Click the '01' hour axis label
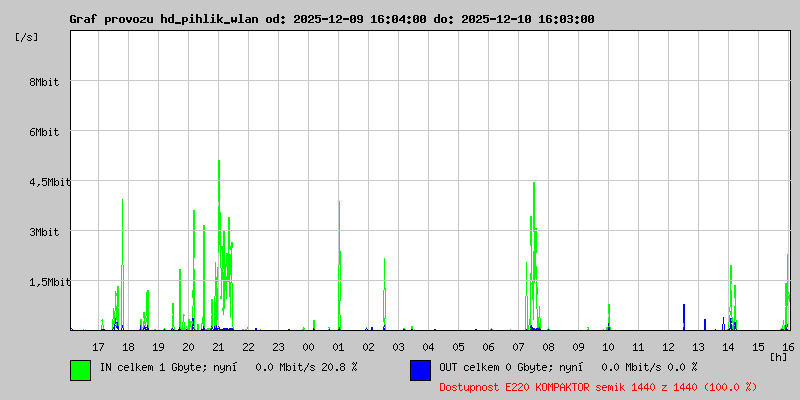Image resolution: width=800 pixels, height=400 pixels. [x=338, y=347]
